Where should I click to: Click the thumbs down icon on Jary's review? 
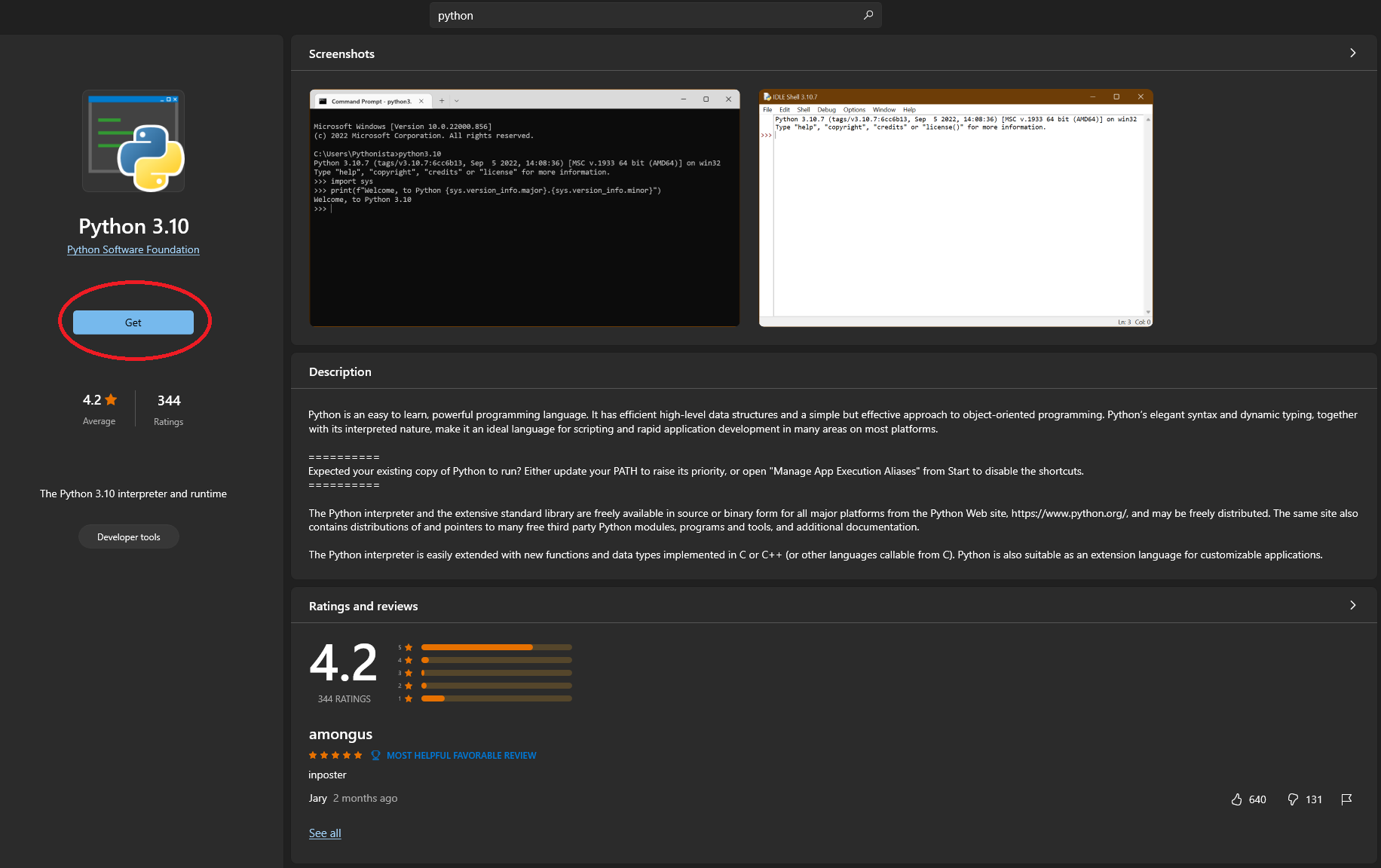[1293, 799]
